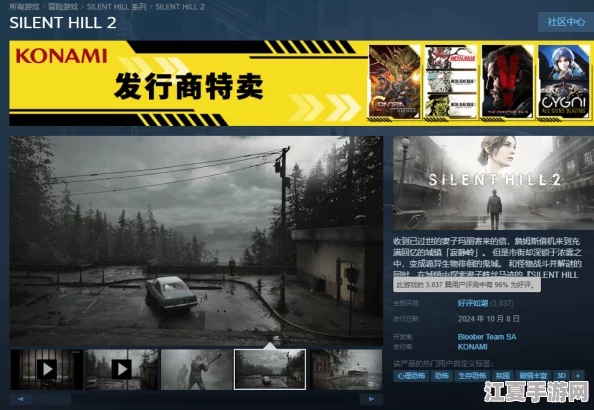594x410 pixels.
Task: Select the 心理恐怖 tag
Action: (x=411, y=376)
